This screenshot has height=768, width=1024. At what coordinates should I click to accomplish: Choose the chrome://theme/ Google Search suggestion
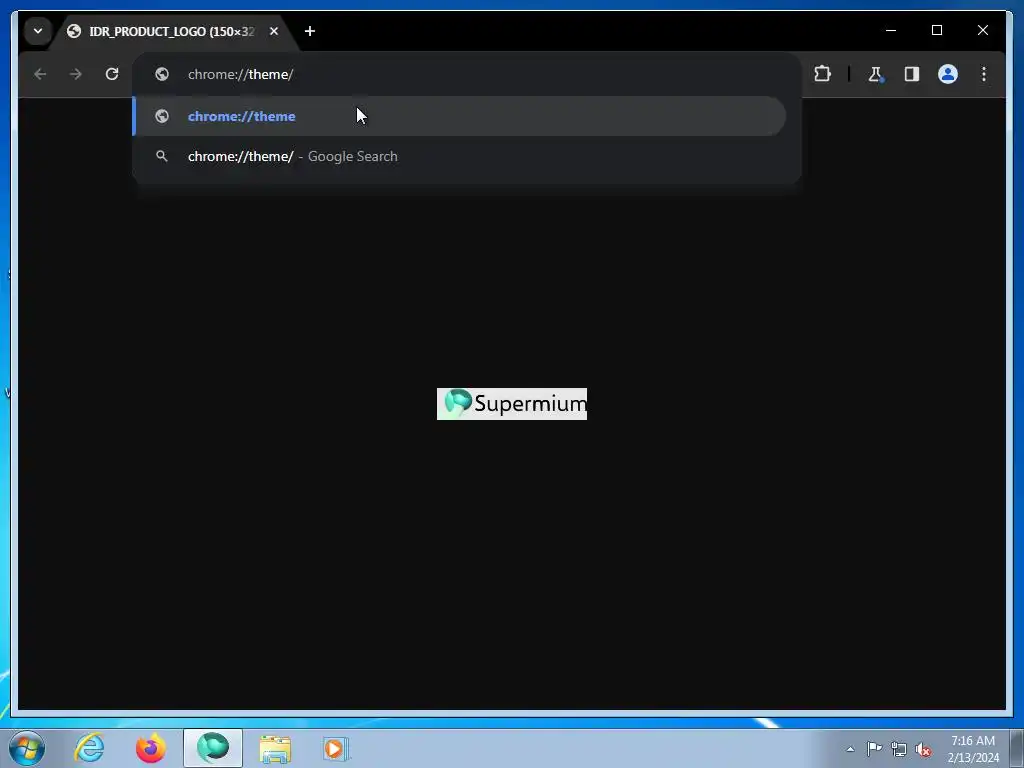460,157
